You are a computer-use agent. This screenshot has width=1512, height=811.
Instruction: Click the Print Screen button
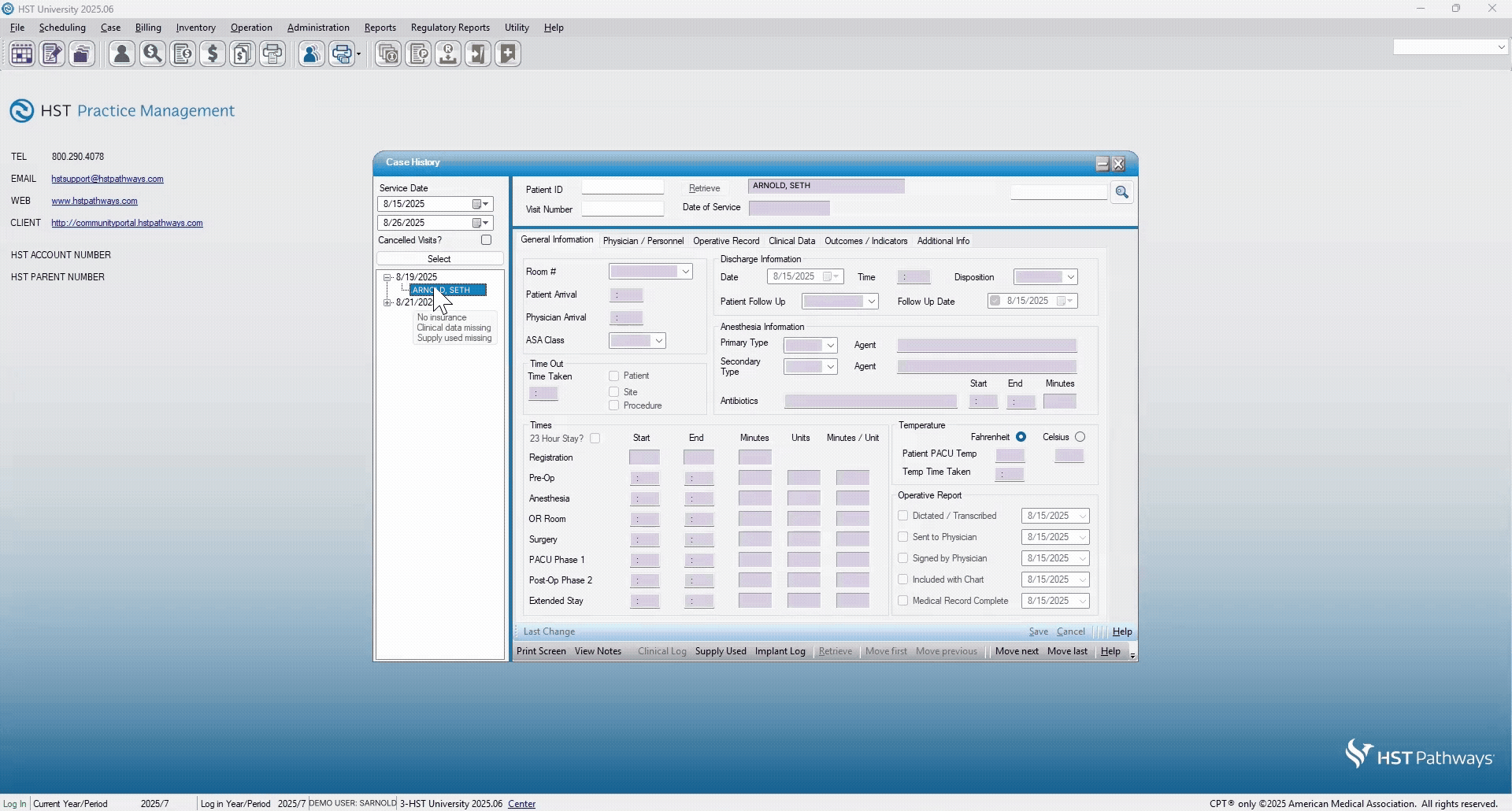point(541,651)
